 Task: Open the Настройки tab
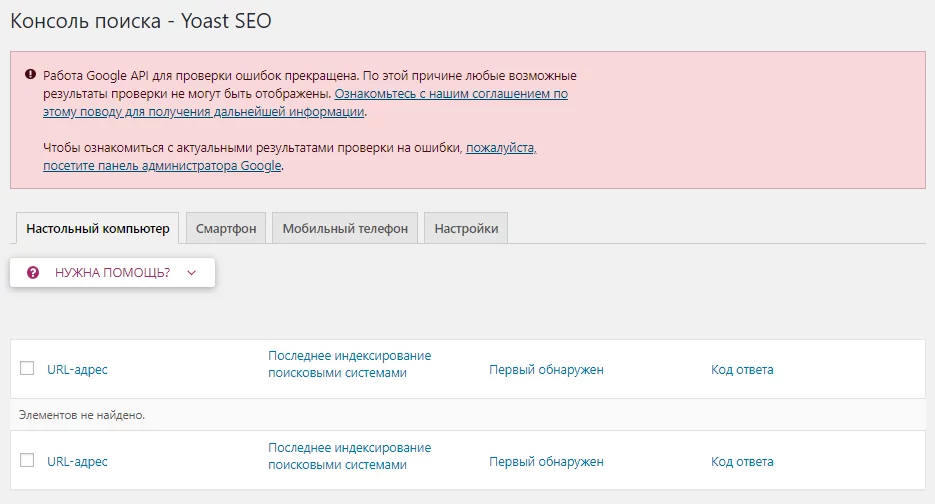pyautogui.click(x=466, y=228)
